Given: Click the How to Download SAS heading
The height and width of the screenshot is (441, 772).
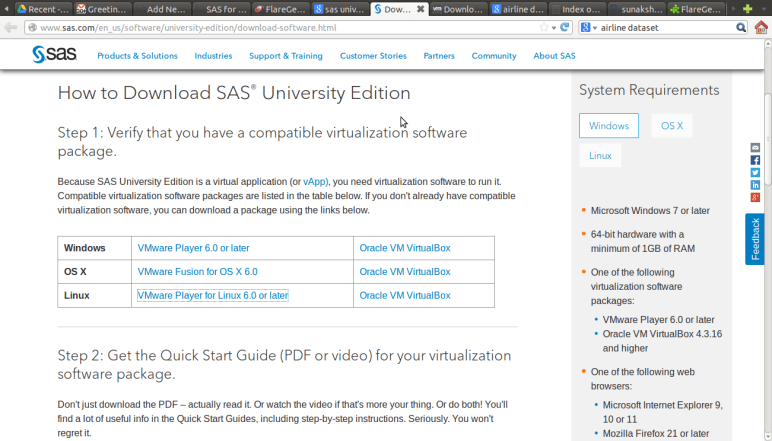Looking at the screenshot, I should (234, 93).
